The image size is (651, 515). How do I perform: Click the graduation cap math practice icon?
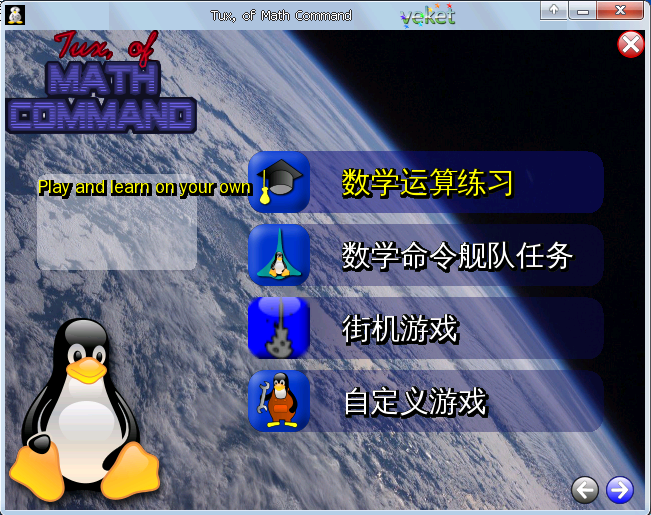point(279,182)
